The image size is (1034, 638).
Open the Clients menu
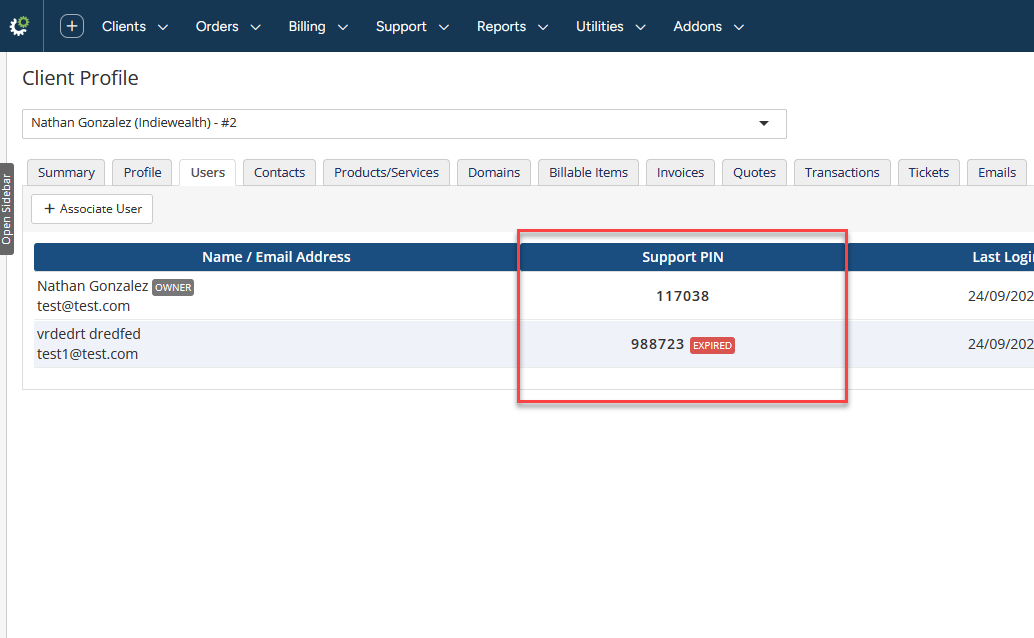(135, 26)
